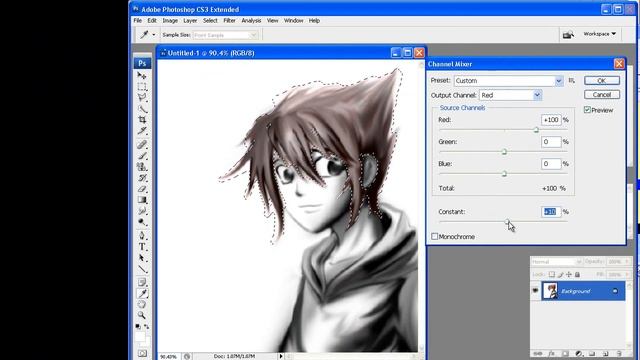This screenshot has width=640, height=360.
Task: Select the Blur tool
Action: pyautogui.click(x=142, y=211)
